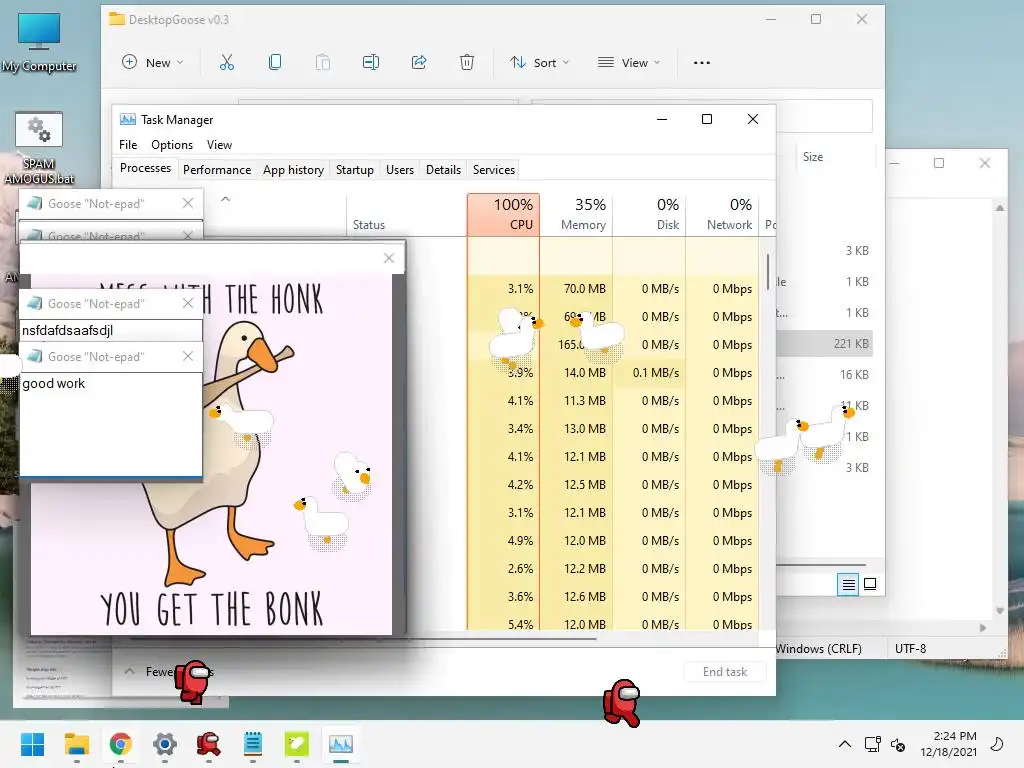Viewport: 1024px width, 768px height.
Task: Open File Explorer from the taskbar
Action: [77, 744]
